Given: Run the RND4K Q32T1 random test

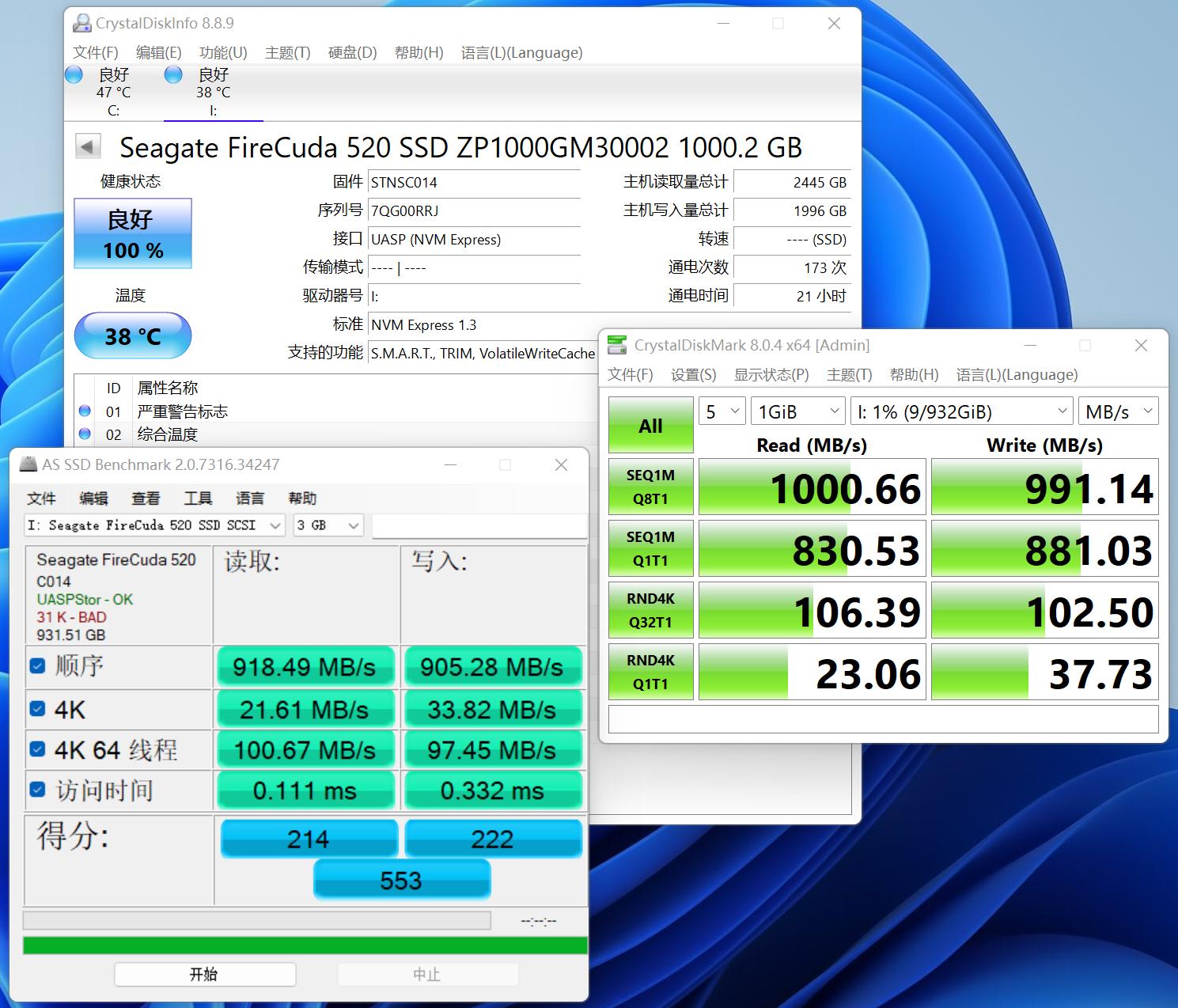Looking at the screenshot, I should pyautogui.click(x=650, y=609).
